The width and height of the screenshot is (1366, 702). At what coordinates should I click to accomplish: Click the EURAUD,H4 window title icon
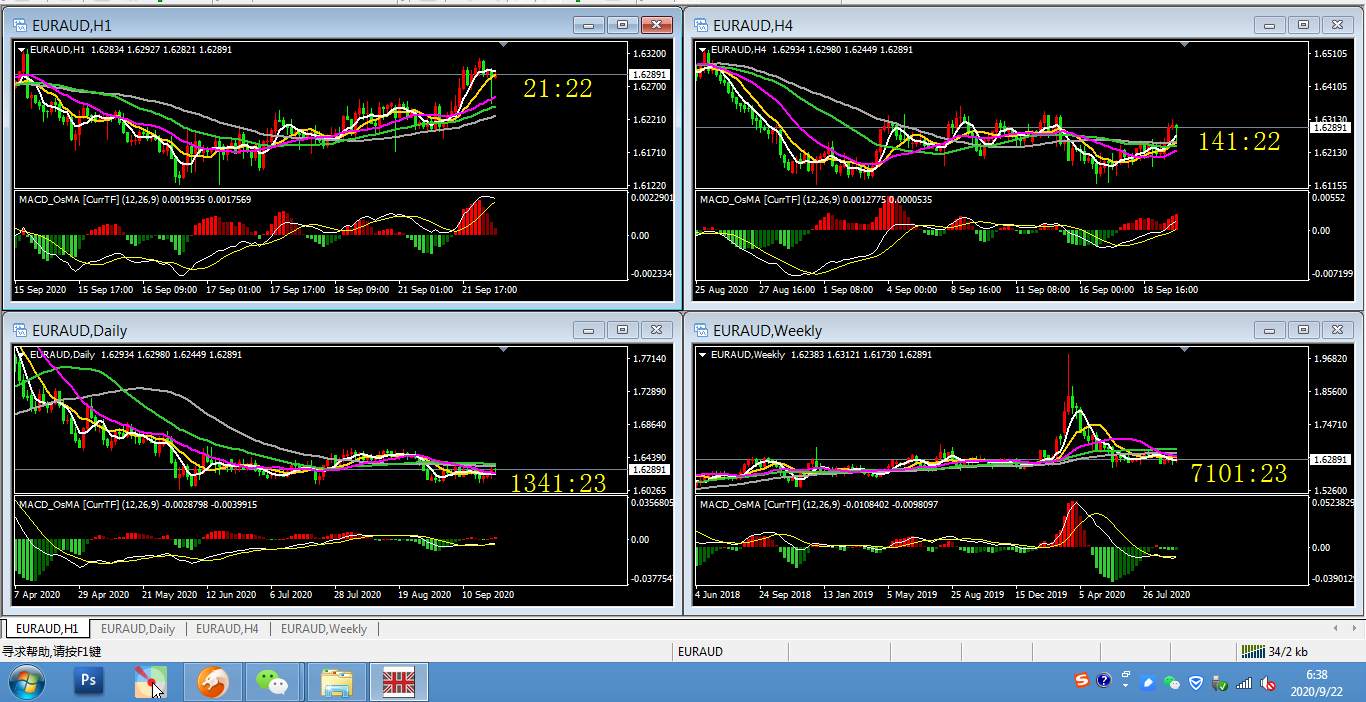point(701,25)
